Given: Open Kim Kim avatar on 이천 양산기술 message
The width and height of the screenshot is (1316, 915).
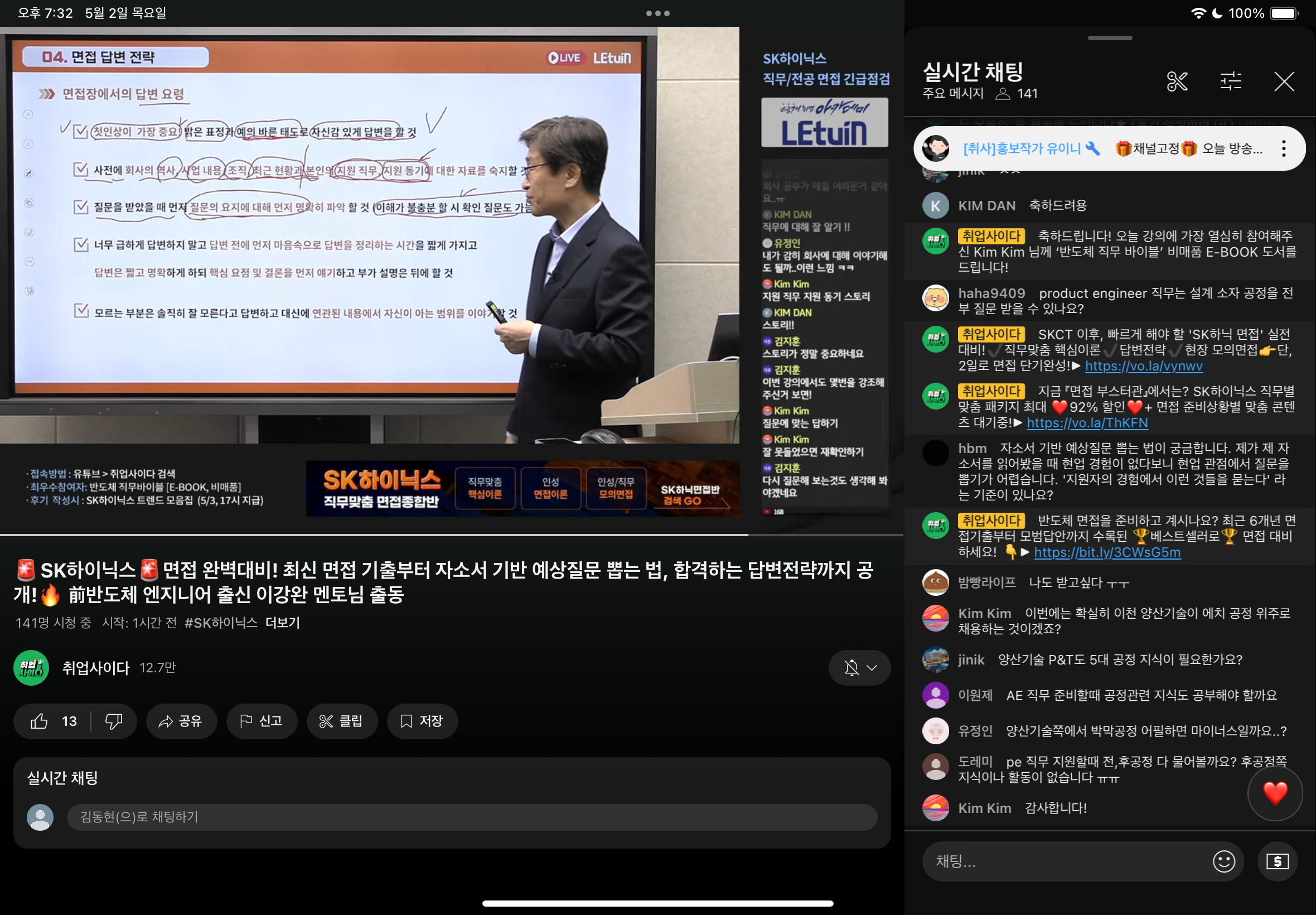Looking at the screenshot, I should pyautogui.click(x=936, y=618).
